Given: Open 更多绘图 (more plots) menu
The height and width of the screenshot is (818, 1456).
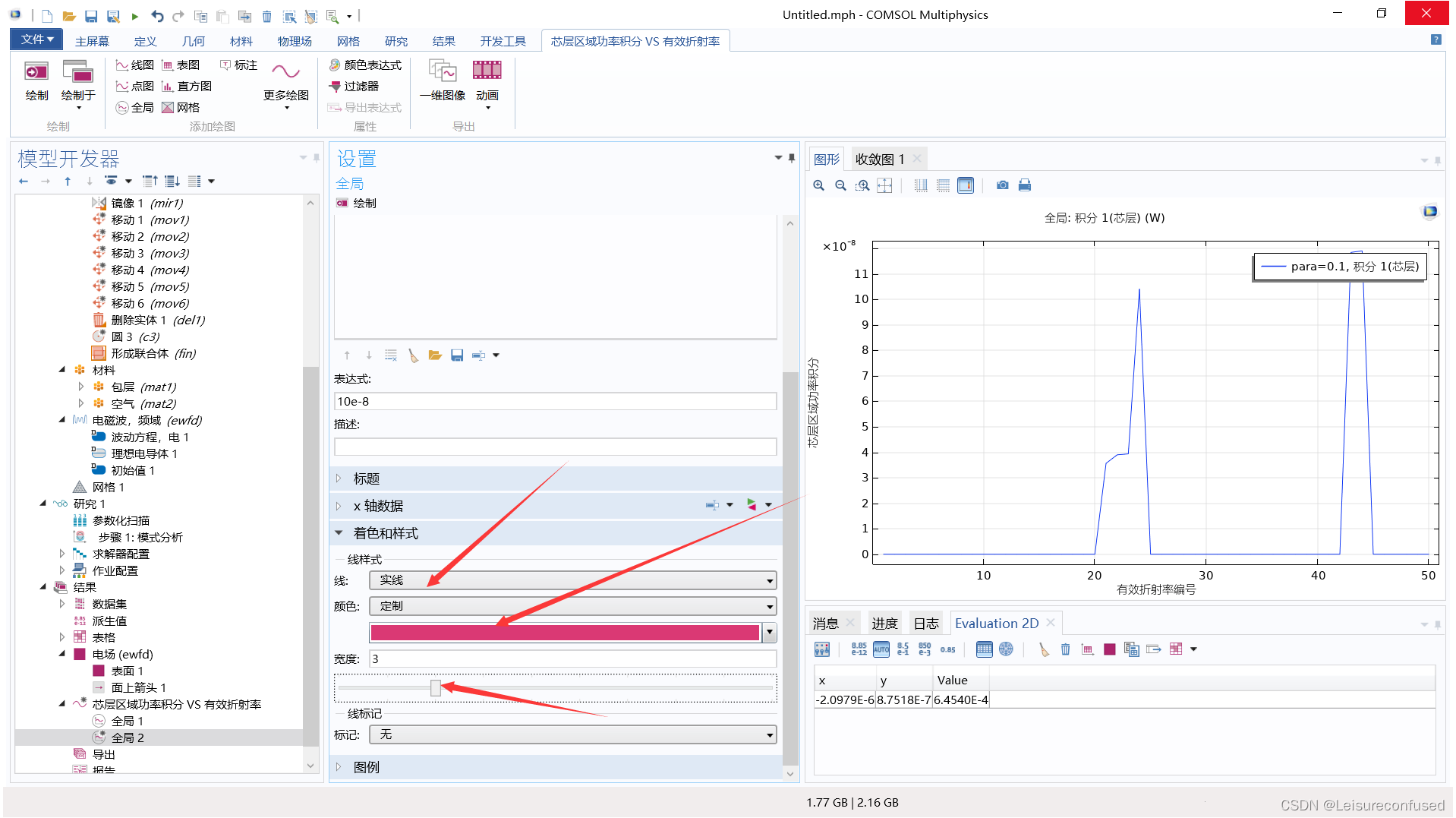Looking at the screenshot, I should [x=286, y=84].
